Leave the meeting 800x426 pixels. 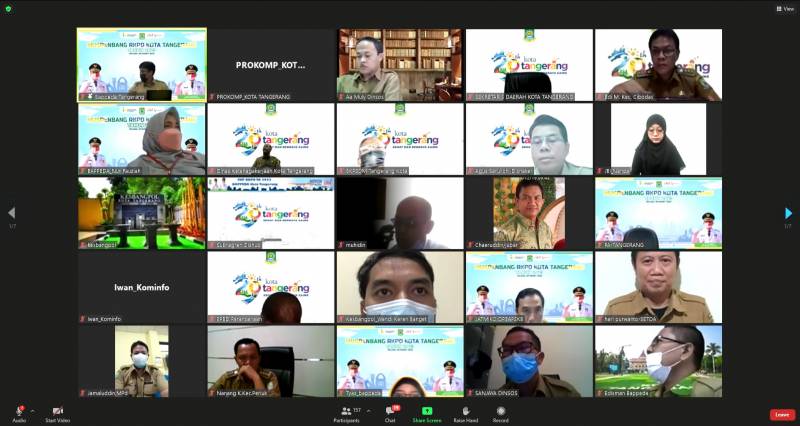point(781,414)
